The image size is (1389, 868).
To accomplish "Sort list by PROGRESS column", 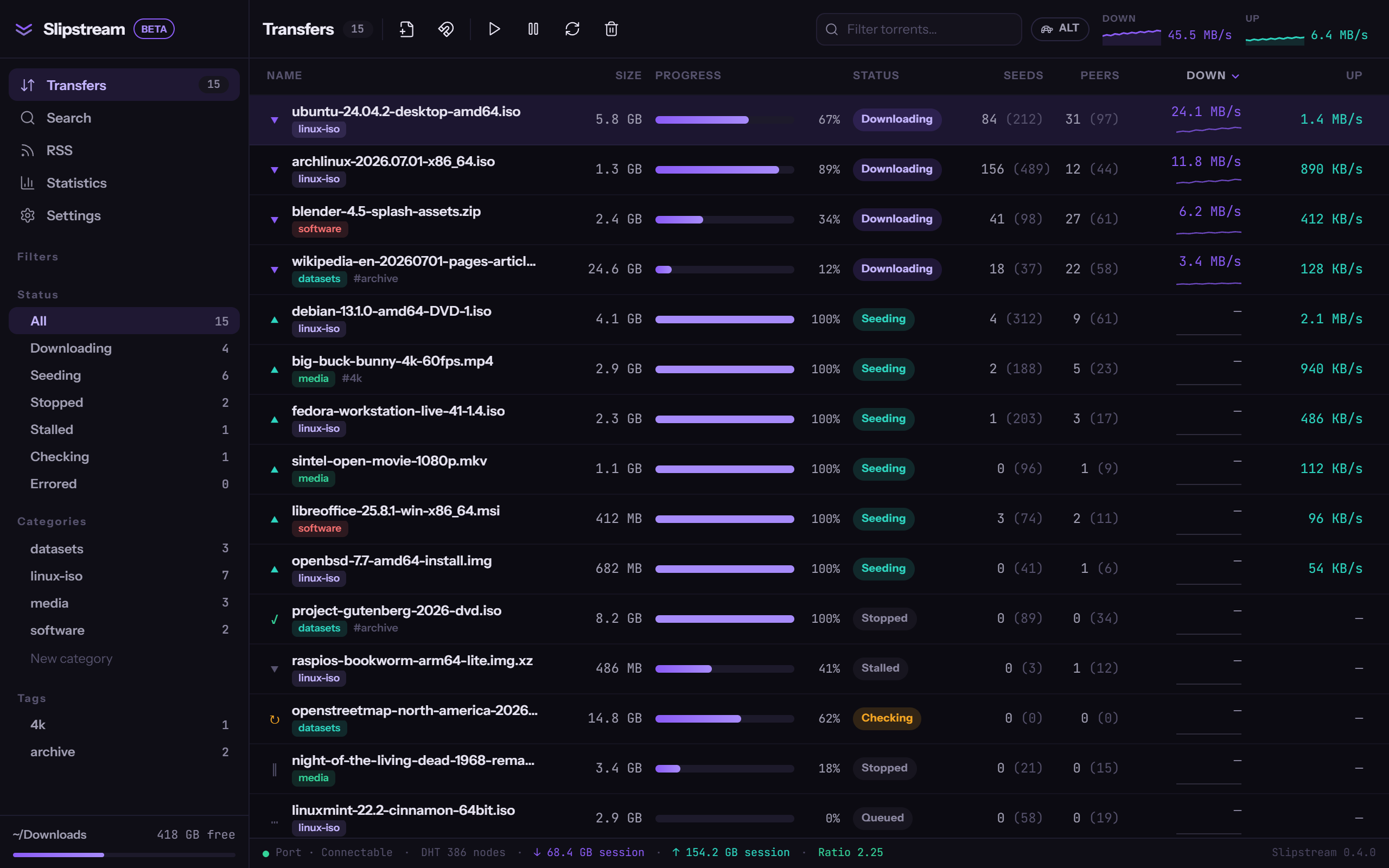I will click(x=687, y=75).
